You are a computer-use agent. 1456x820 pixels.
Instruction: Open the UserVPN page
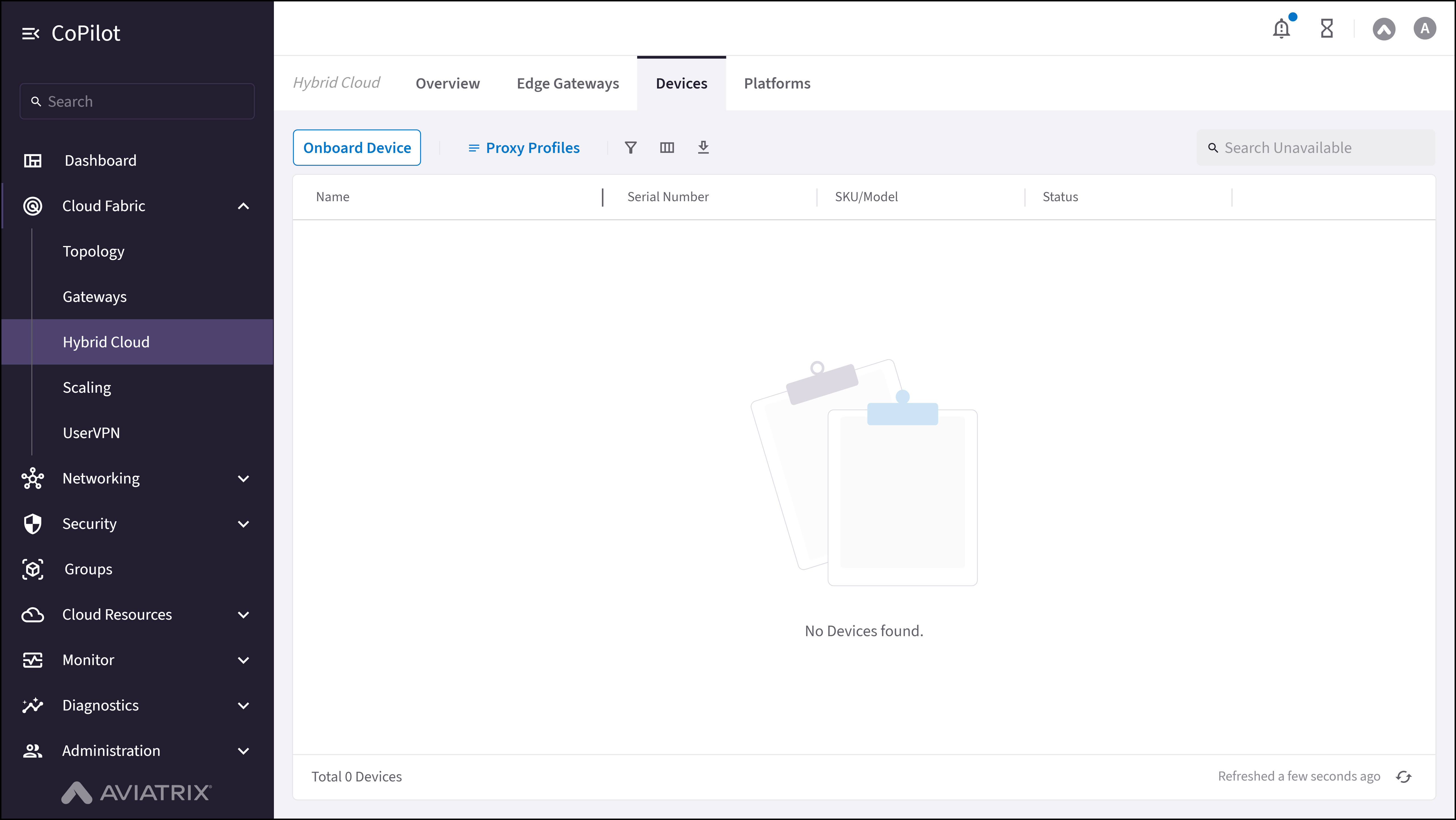click(x=91, y=432)
